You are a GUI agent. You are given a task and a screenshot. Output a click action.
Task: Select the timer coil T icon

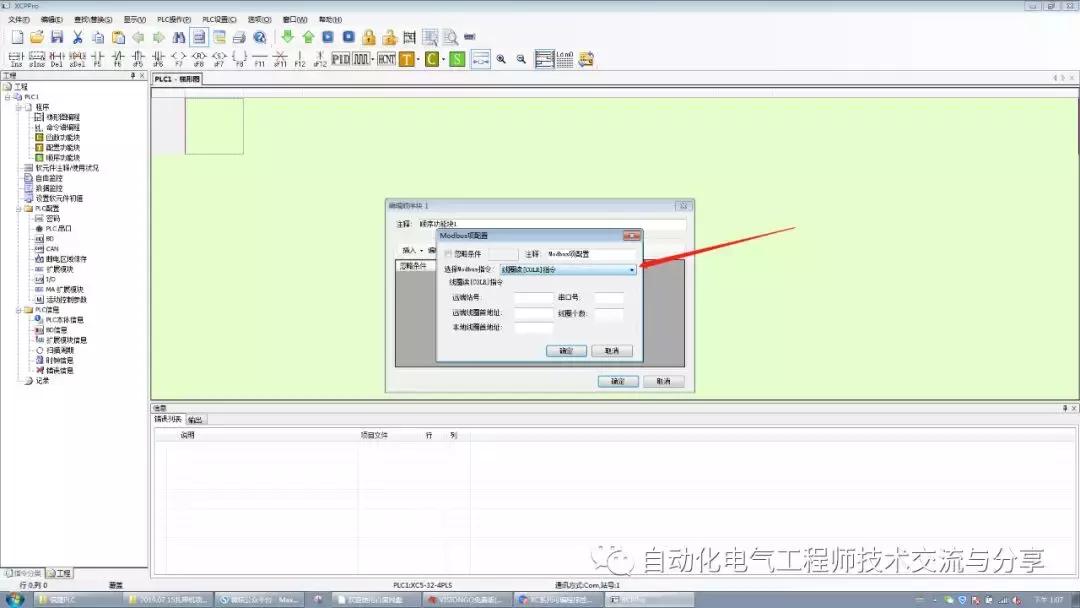(407, 58)
